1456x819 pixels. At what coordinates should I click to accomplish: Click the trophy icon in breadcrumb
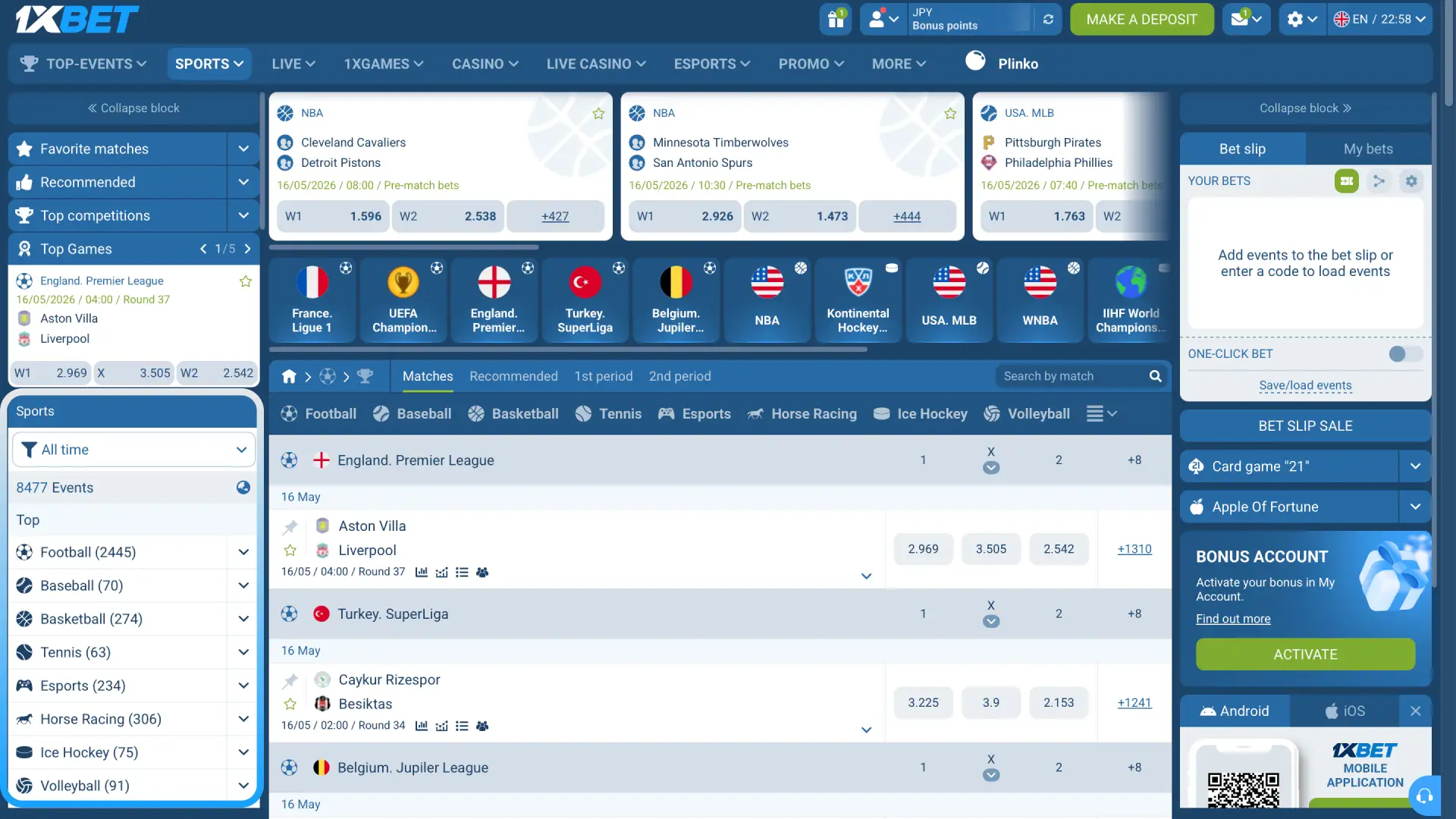pyautogui.click(x=365, y=376)
